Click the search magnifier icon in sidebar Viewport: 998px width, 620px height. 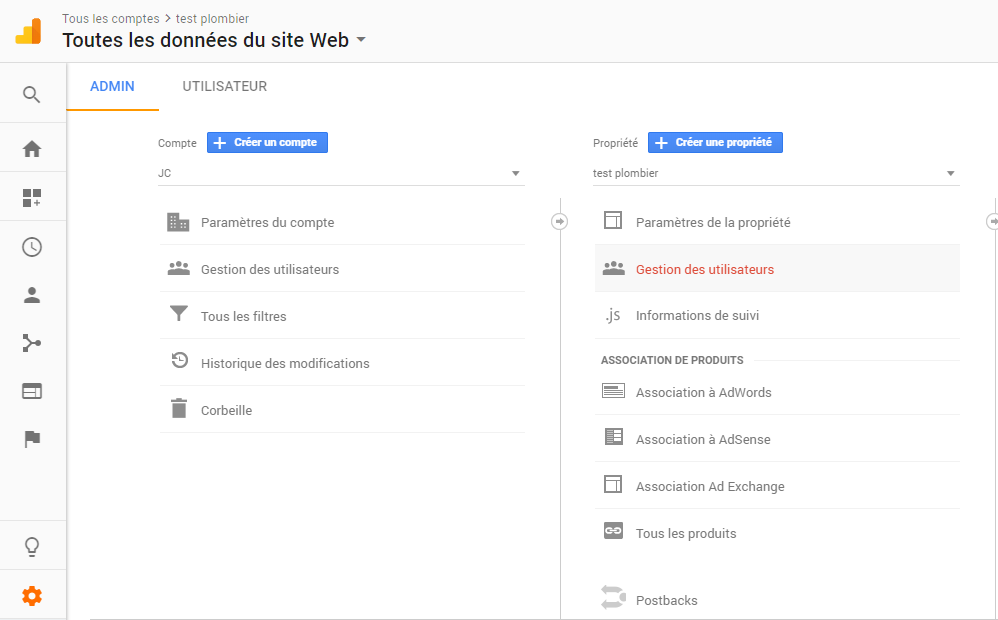[x=32, y=95]
